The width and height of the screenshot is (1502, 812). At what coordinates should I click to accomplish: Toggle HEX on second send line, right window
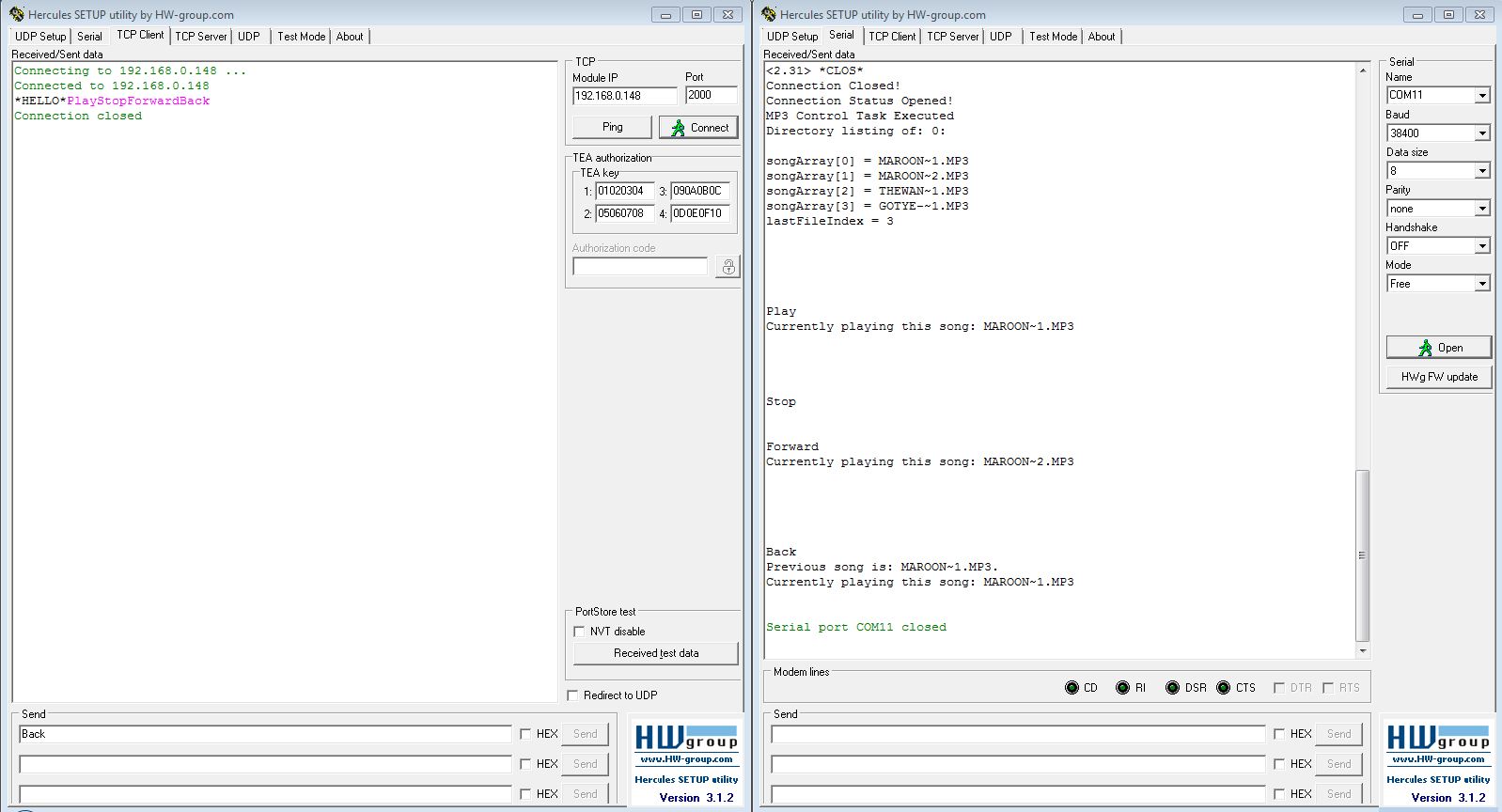point(1279,764)
